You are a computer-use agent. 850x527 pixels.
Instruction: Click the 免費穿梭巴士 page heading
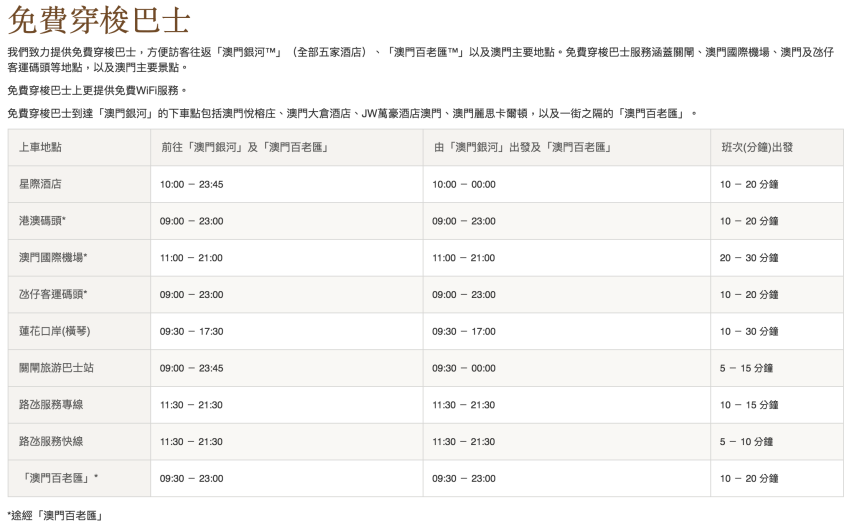click(x=99, y=21)
